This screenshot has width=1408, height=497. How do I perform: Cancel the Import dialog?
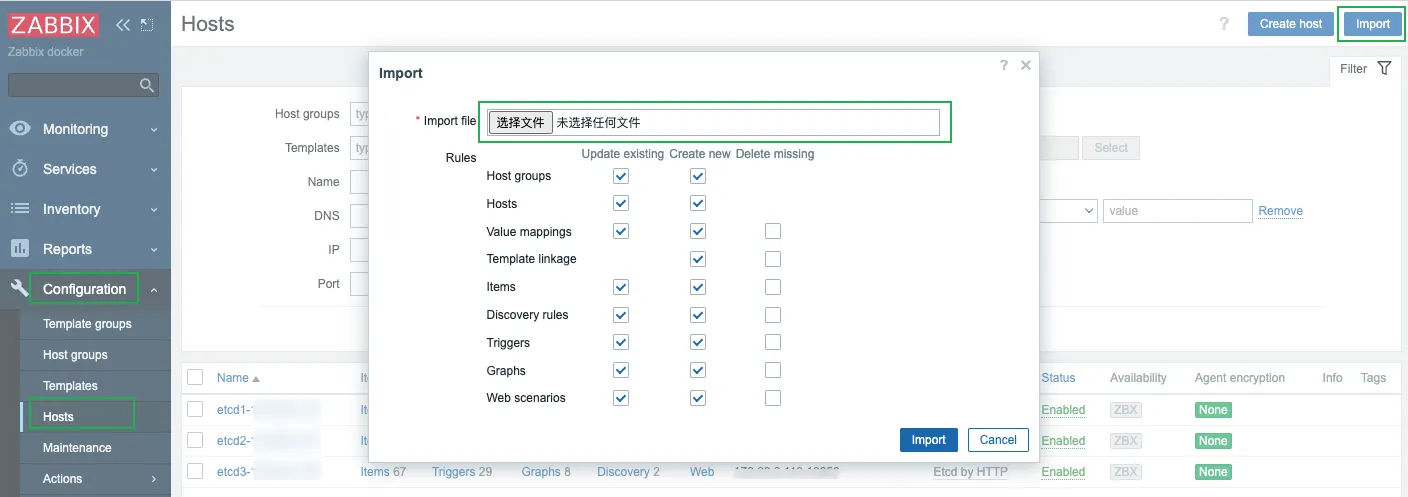(x=998, y=440)
